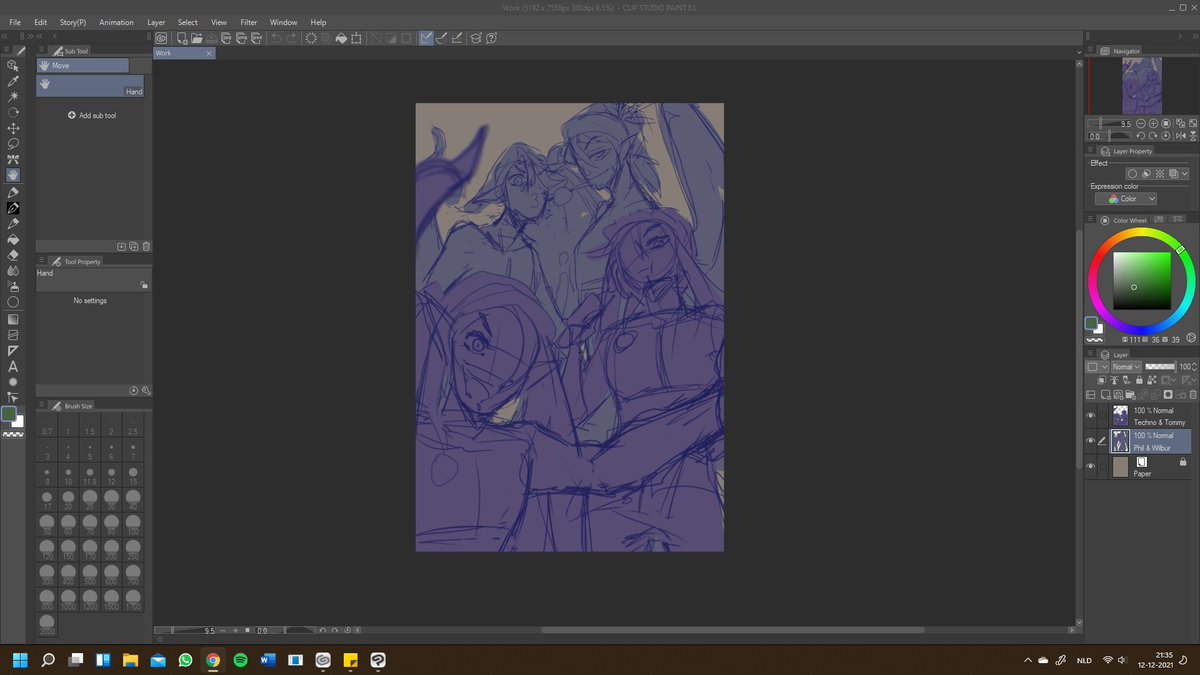Choose the Text tool
The image size is (1200, 675).
coord(13,367)
